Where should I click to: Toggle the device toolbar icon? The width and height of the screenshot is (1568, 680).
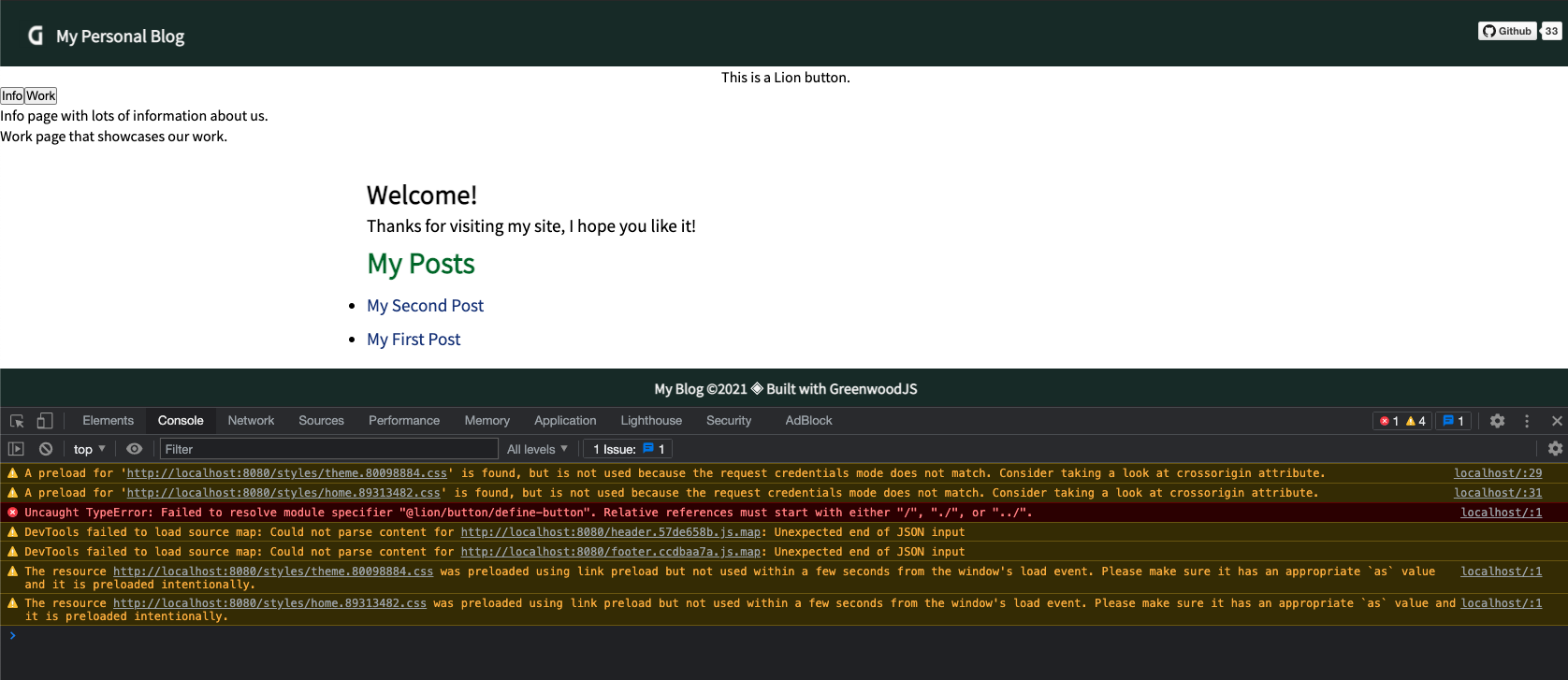tap(45, 421)
